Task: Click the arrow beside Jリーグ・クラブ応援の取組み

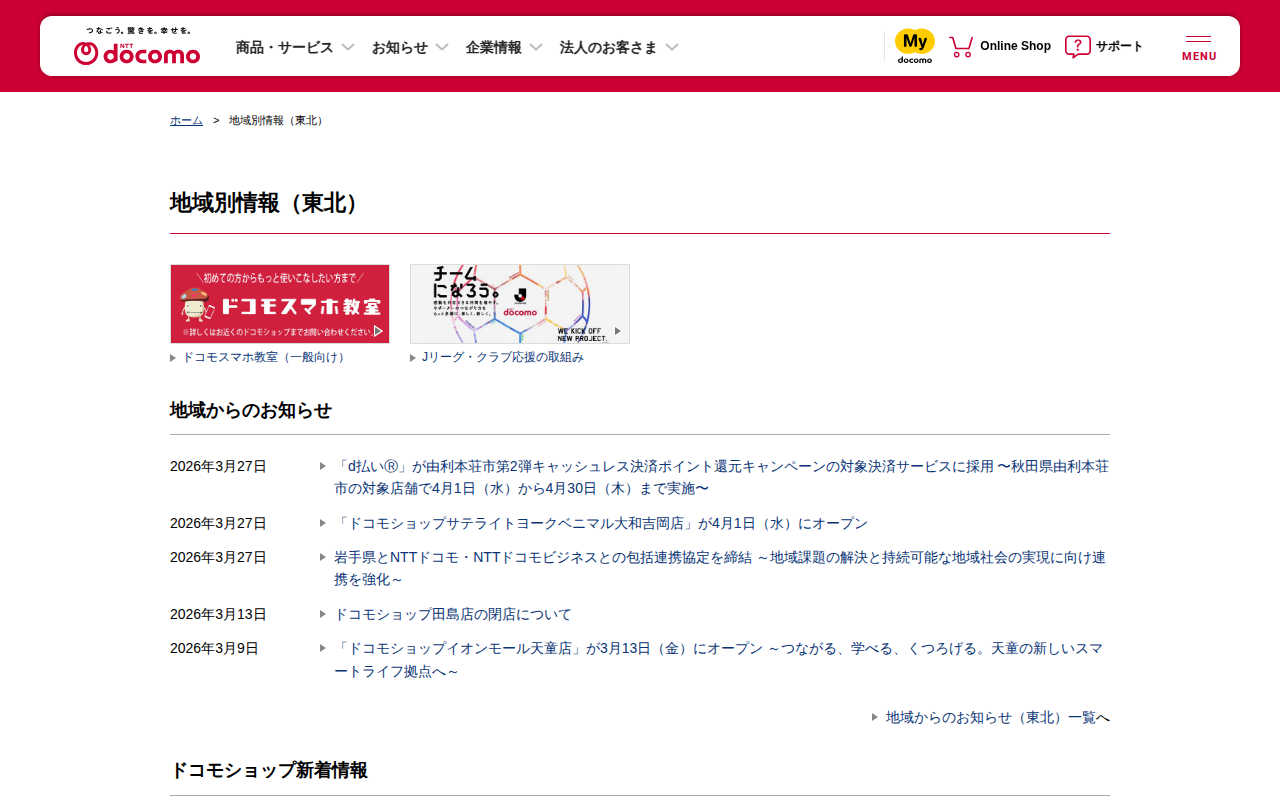Action: pyautogui.click(x=414, y=358)
